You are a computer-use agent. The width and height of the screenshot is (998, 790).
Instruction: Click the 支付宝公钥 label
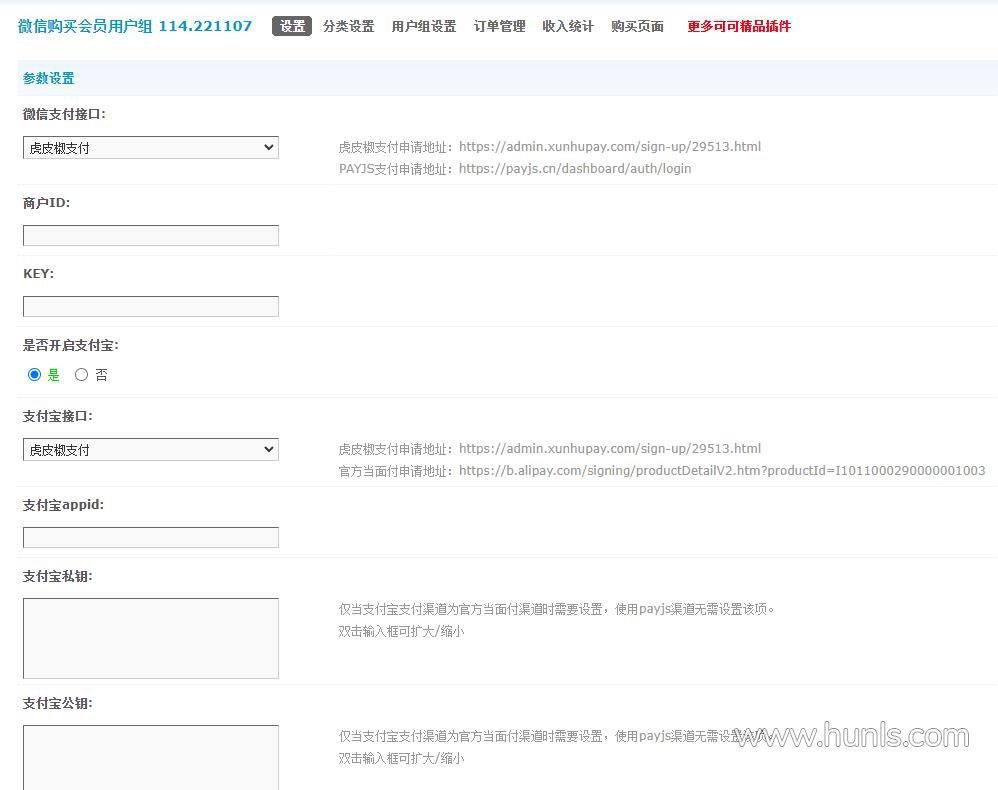pos(58,703)
